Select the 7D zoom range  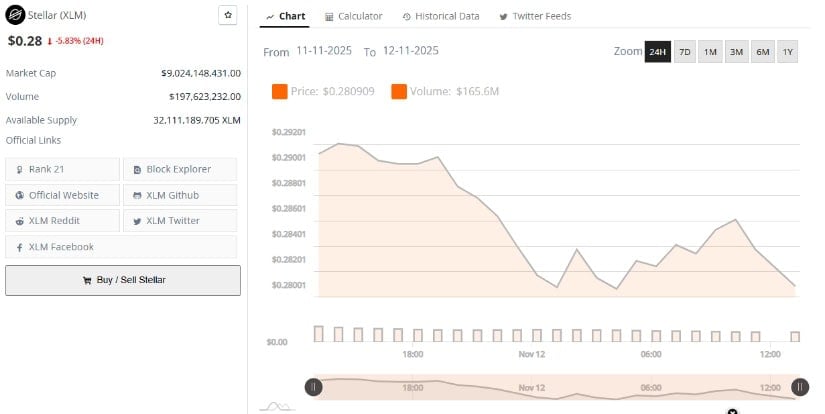684,52
